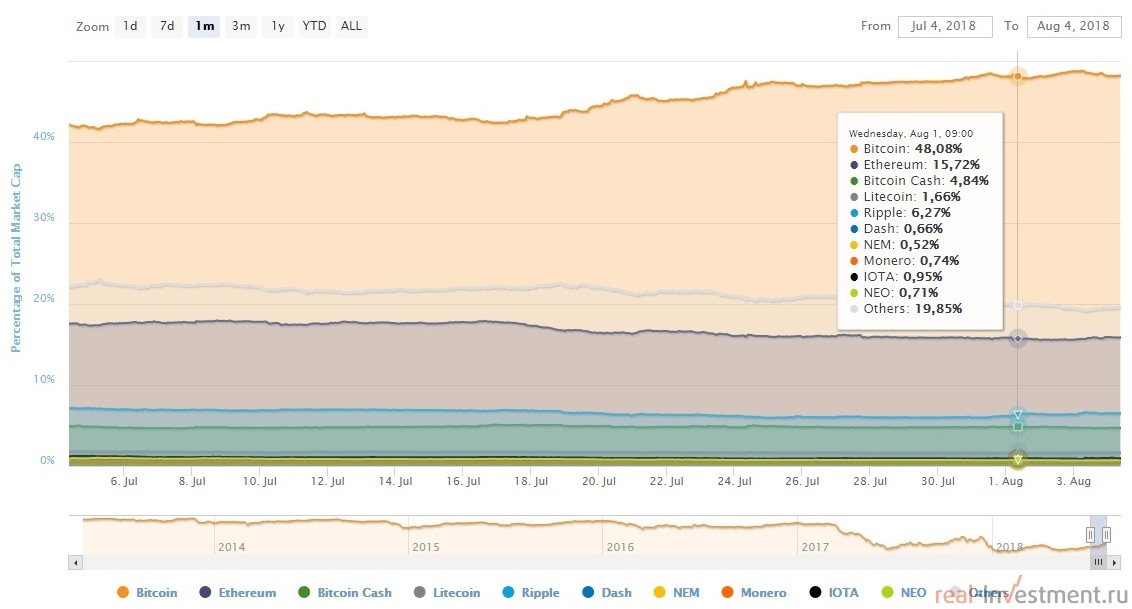Image resolution: width=1132 pixels, height=609 pixels.
Task: Toggle Bitcoin series in legend
Action: click(147, 592)
